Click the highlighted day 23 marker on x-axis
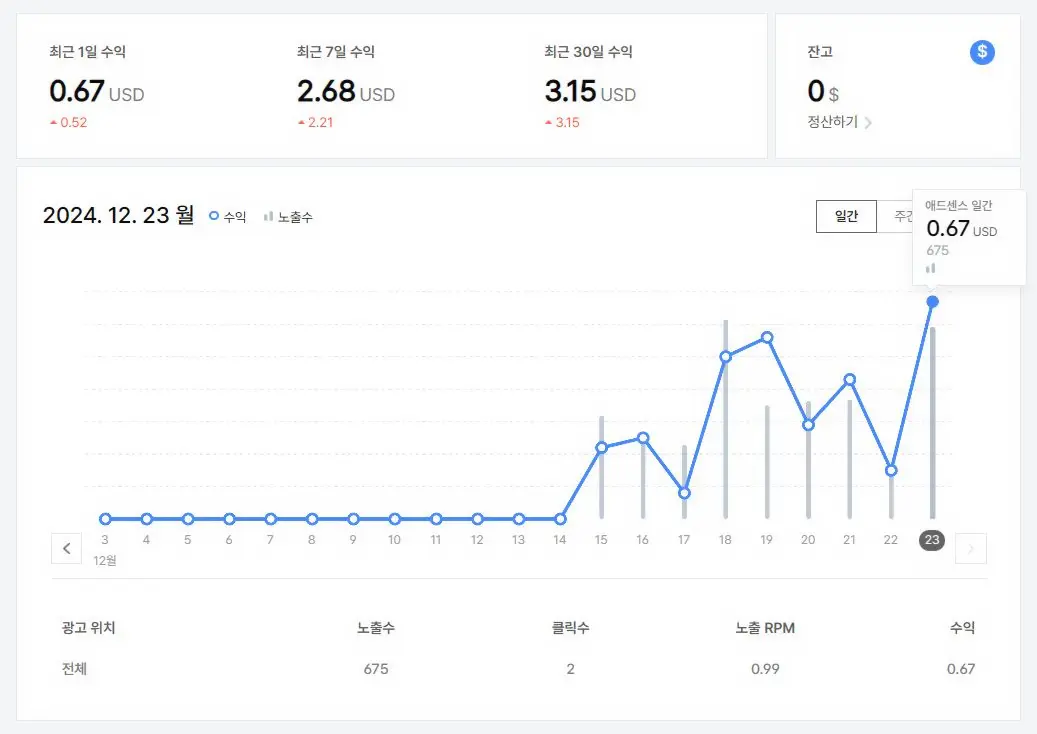This screenshot has height=734, width=1037. pos(931,540)
